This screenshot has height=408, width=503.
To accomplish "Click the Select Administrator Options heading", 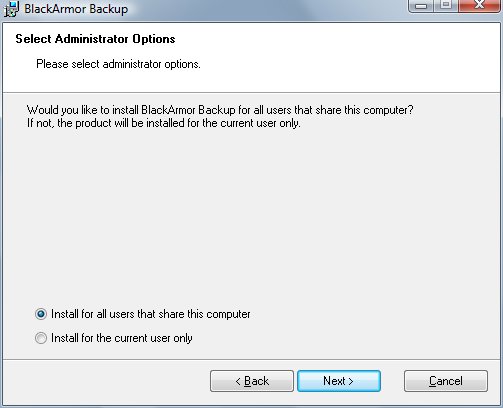I will click(x=95, y=39).
